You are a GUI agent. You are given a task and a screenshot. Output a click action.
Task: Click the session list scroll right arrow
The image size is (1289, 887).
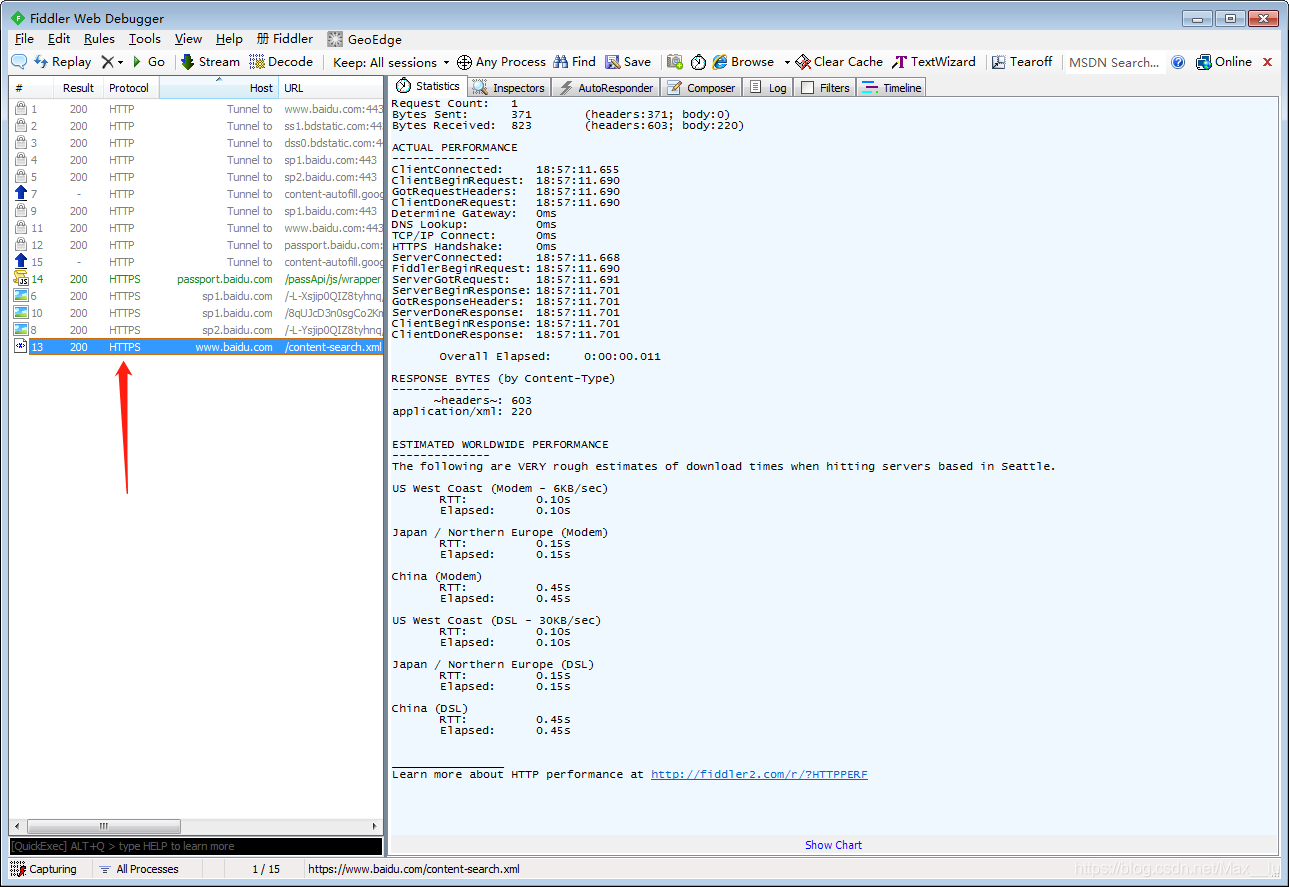tap(376, 827)
